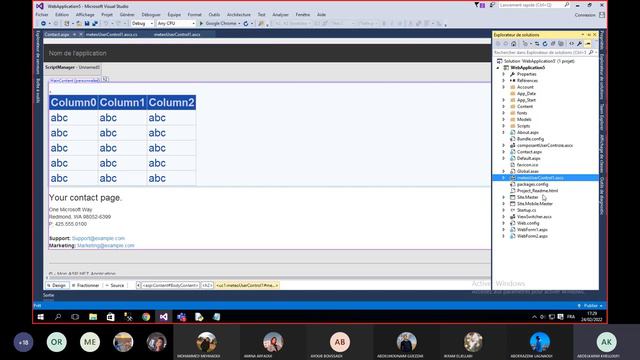This screenshot has width=640, height=360.
Task: Expand the Account folder
Action: (x=503, y=87)
